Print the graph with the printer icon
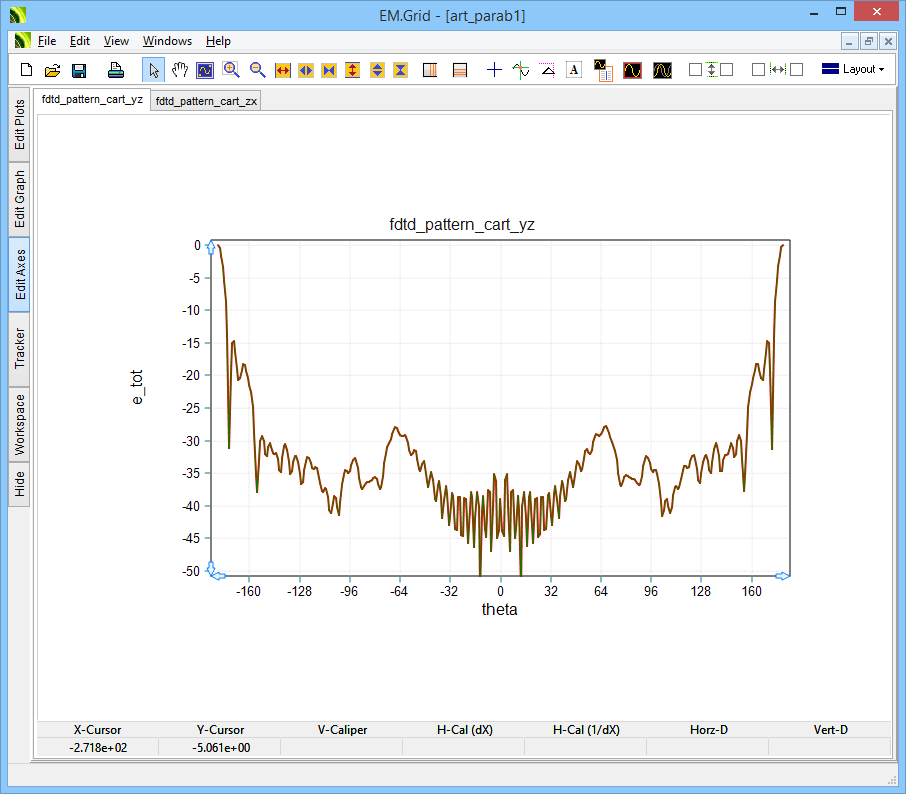This screenshot has height=794, width=906. 116,70
